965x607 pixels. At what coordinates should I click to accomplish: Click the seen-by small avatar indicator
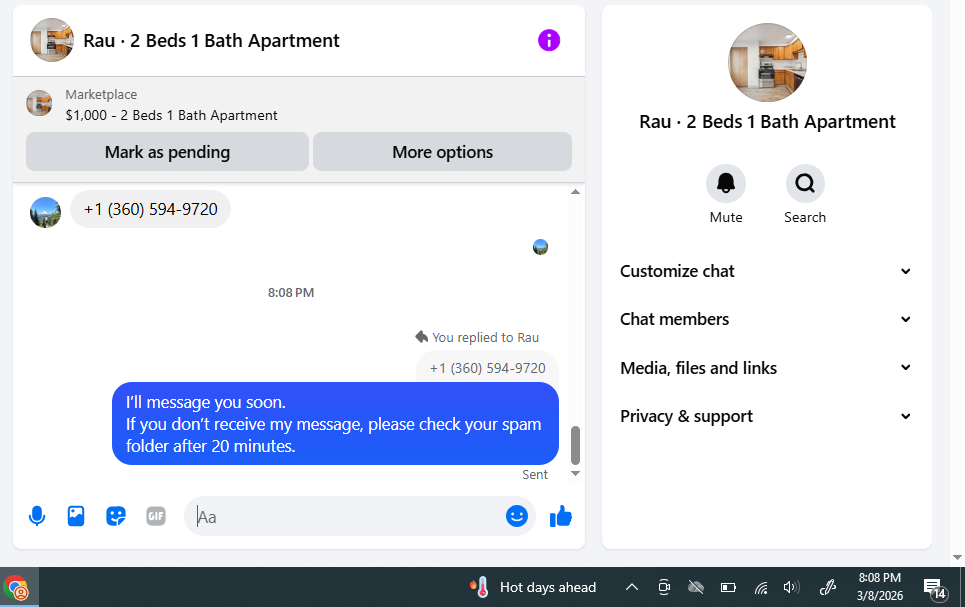tap(540, 247)
